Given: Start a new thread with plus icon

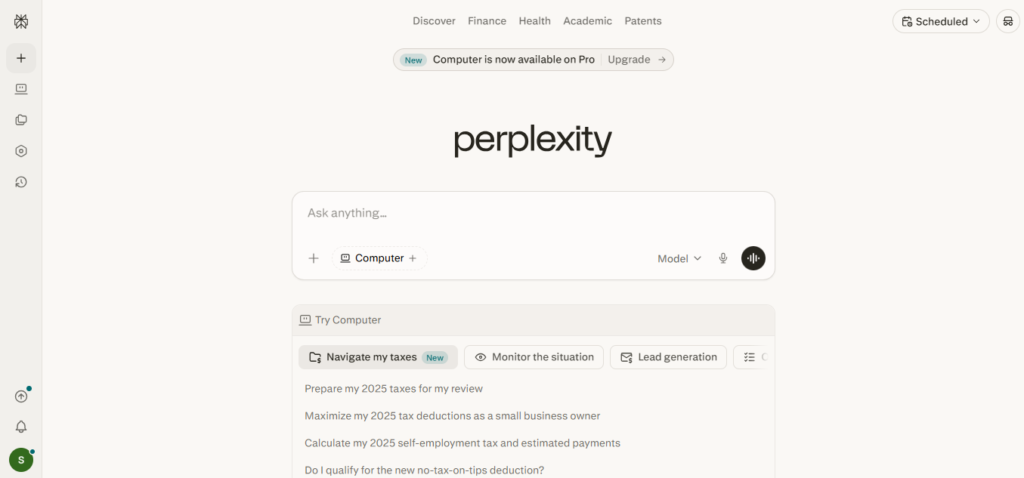Looking at the screenshot, I should [x=21, y=58].
